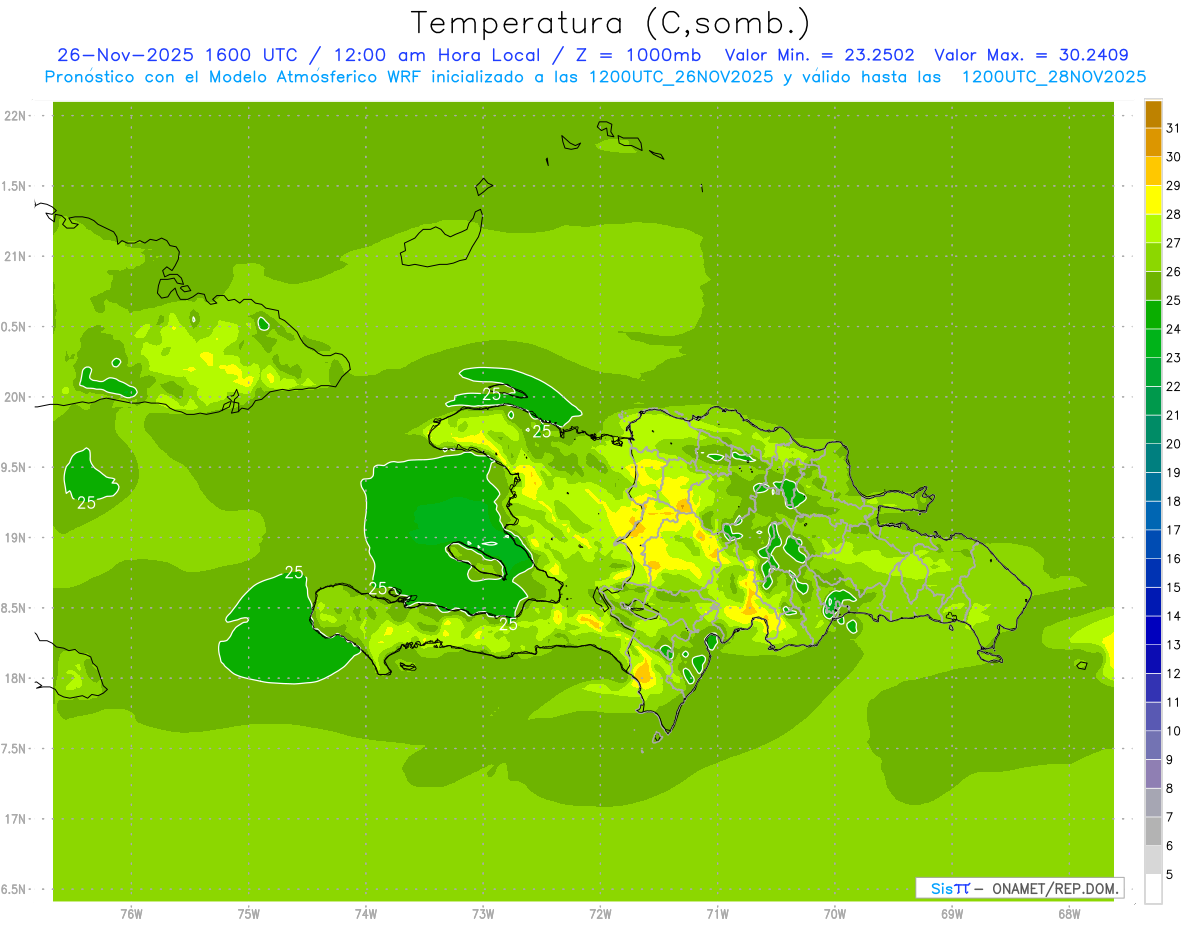Image resolution: width=1200 pixels, height=927 pixels.
Task: Click the 22N latitude axis label
Action: tap(16, 116)
